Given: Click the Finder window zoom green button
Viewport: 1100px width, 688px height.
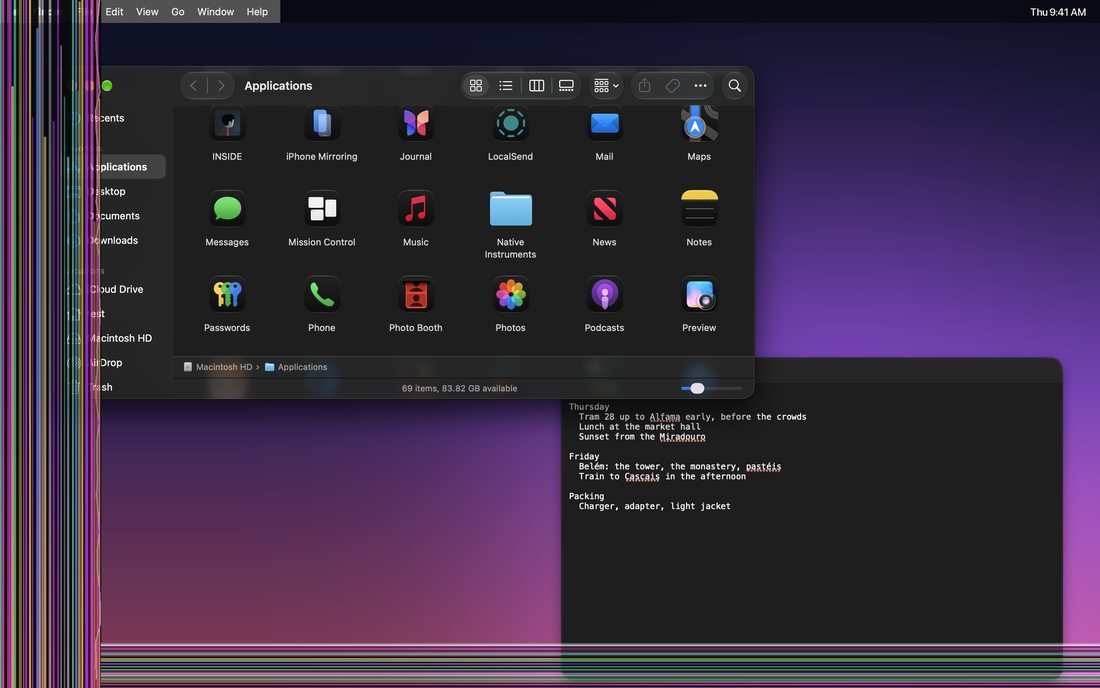Looking at the screenshot, I should 107,86.
